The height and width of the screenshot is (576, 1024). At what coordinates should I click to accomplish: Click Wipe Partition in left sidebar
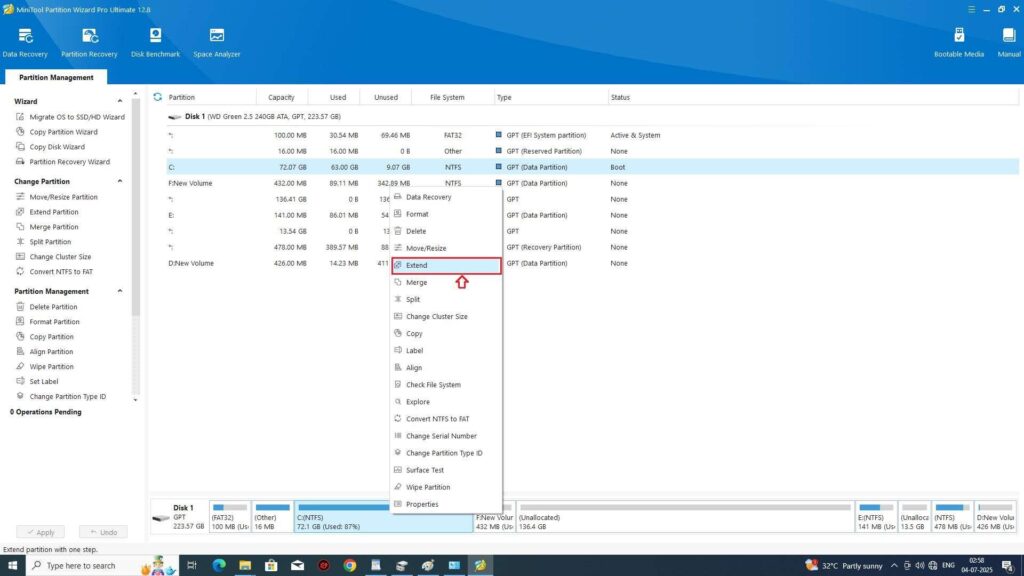pyautogui.click(x=52, y=367)
